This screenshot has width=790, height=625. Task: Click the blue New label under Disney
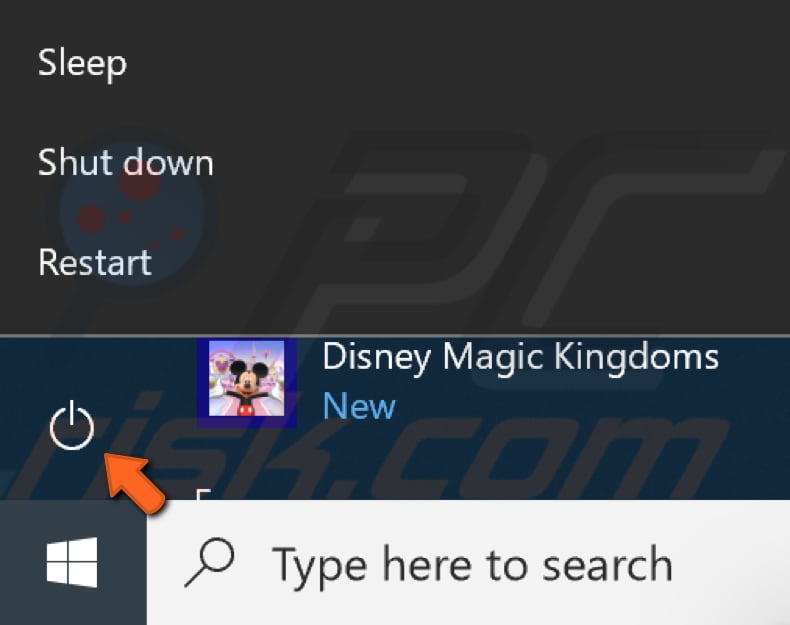[359, 406]
